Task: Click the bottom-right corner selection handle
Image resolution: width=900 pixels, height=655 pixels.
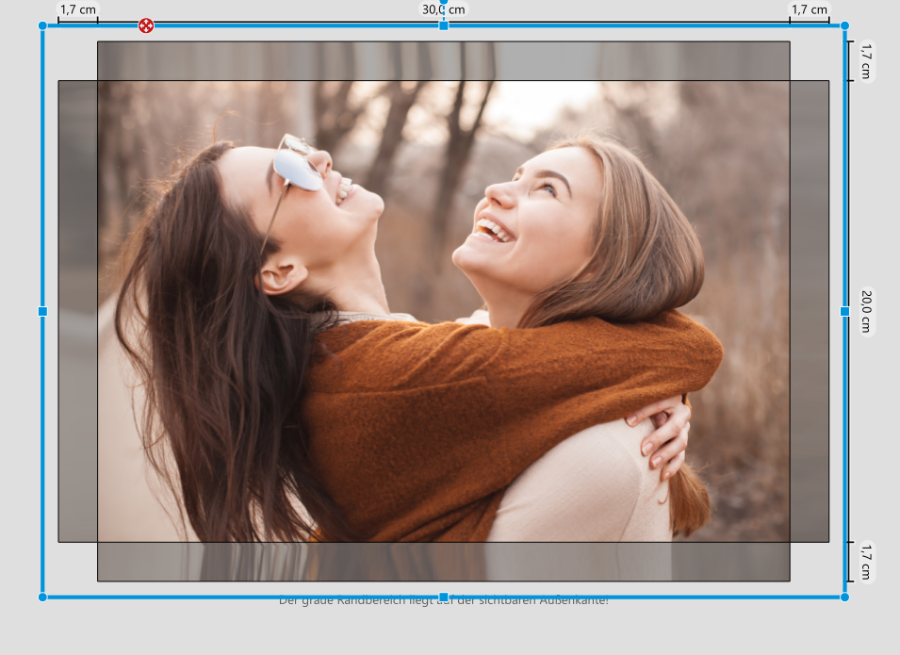Action: coord(845,597)
